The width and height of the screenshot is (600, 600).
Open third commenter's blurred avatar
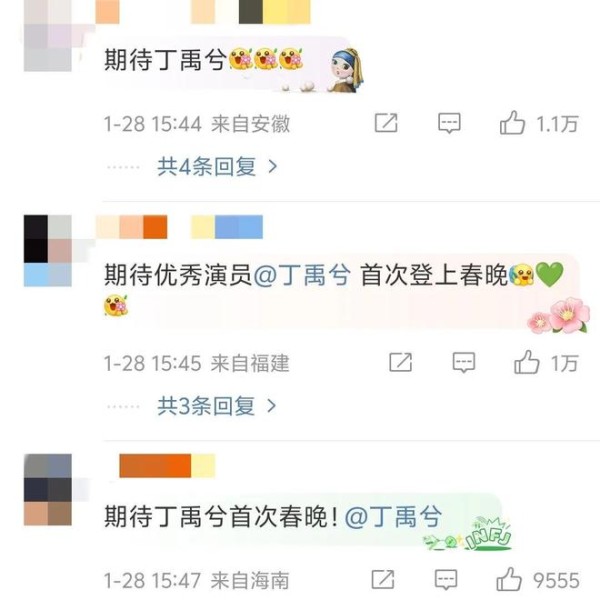click(48, 489)
